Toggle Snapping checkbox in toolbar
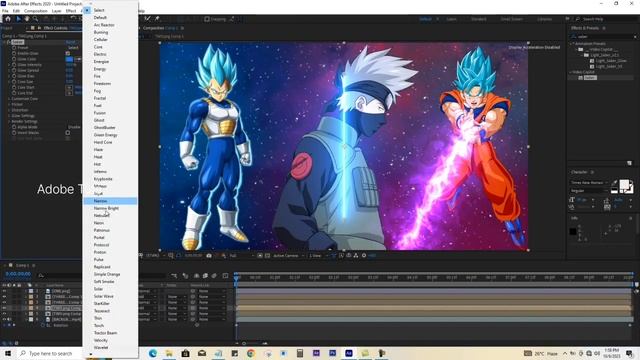This screenshot has width=640, height=360. [x=207, y=19]
